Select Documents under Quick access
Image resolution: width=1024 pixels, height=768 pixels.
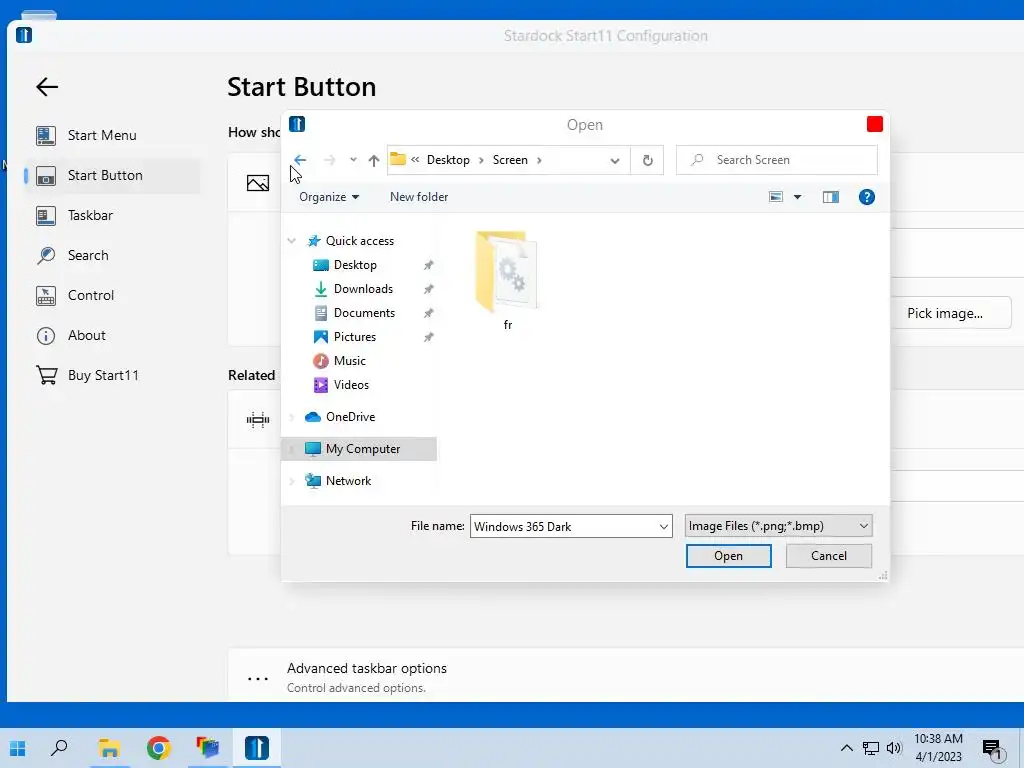364,313
